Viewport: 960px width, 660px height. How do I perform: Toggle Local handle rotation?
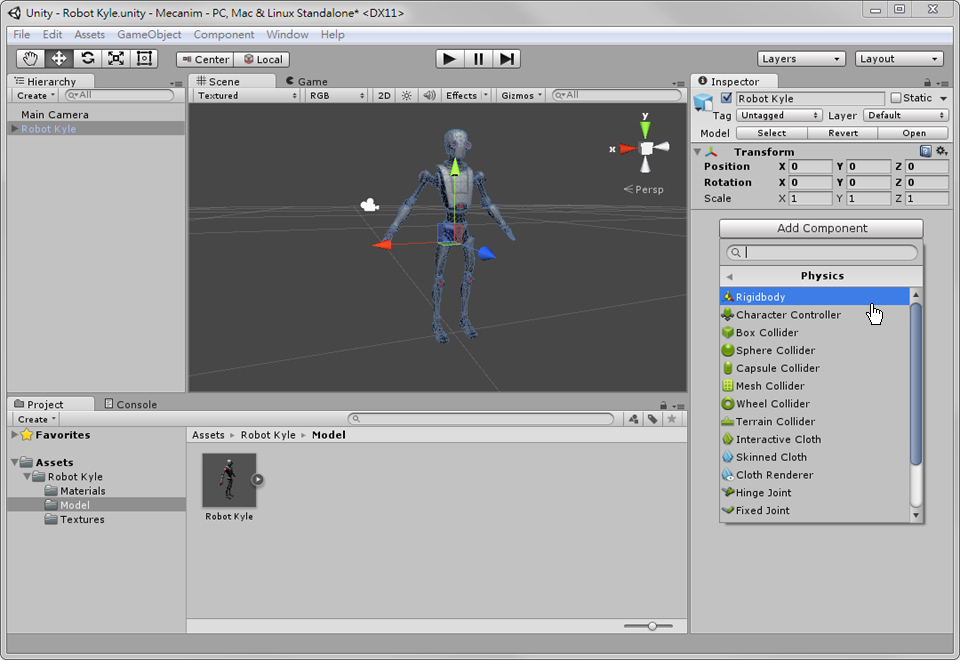[263, 59]
